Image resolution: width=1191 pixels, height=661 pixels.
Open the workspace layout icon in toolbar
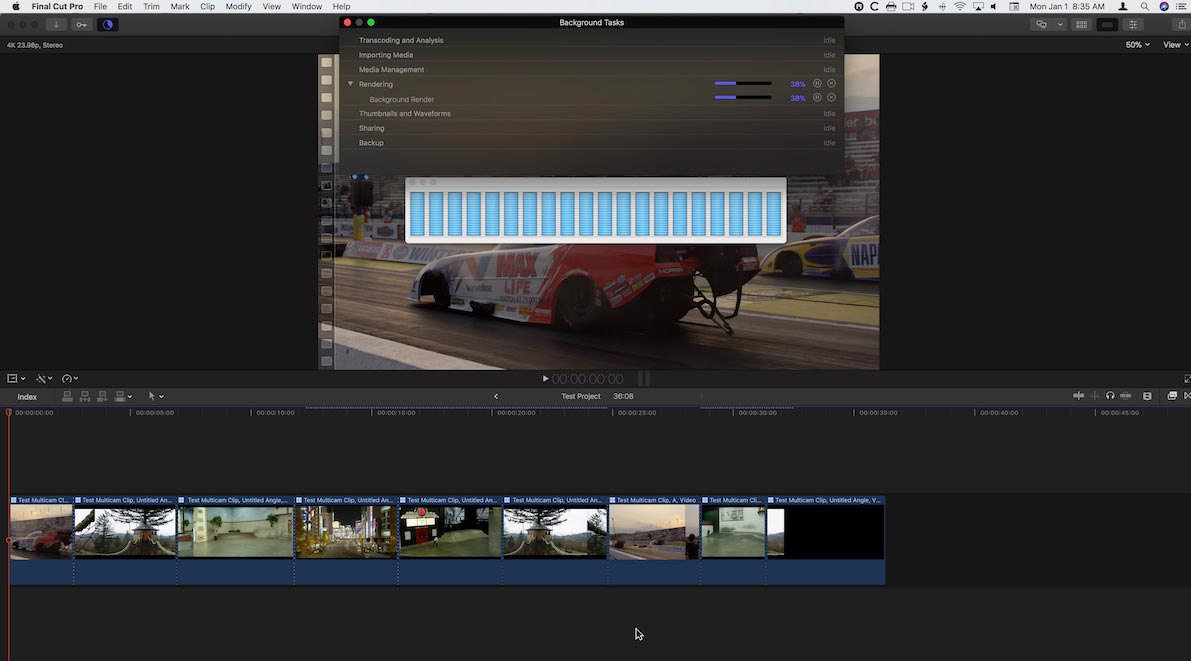click(1041, 24)
